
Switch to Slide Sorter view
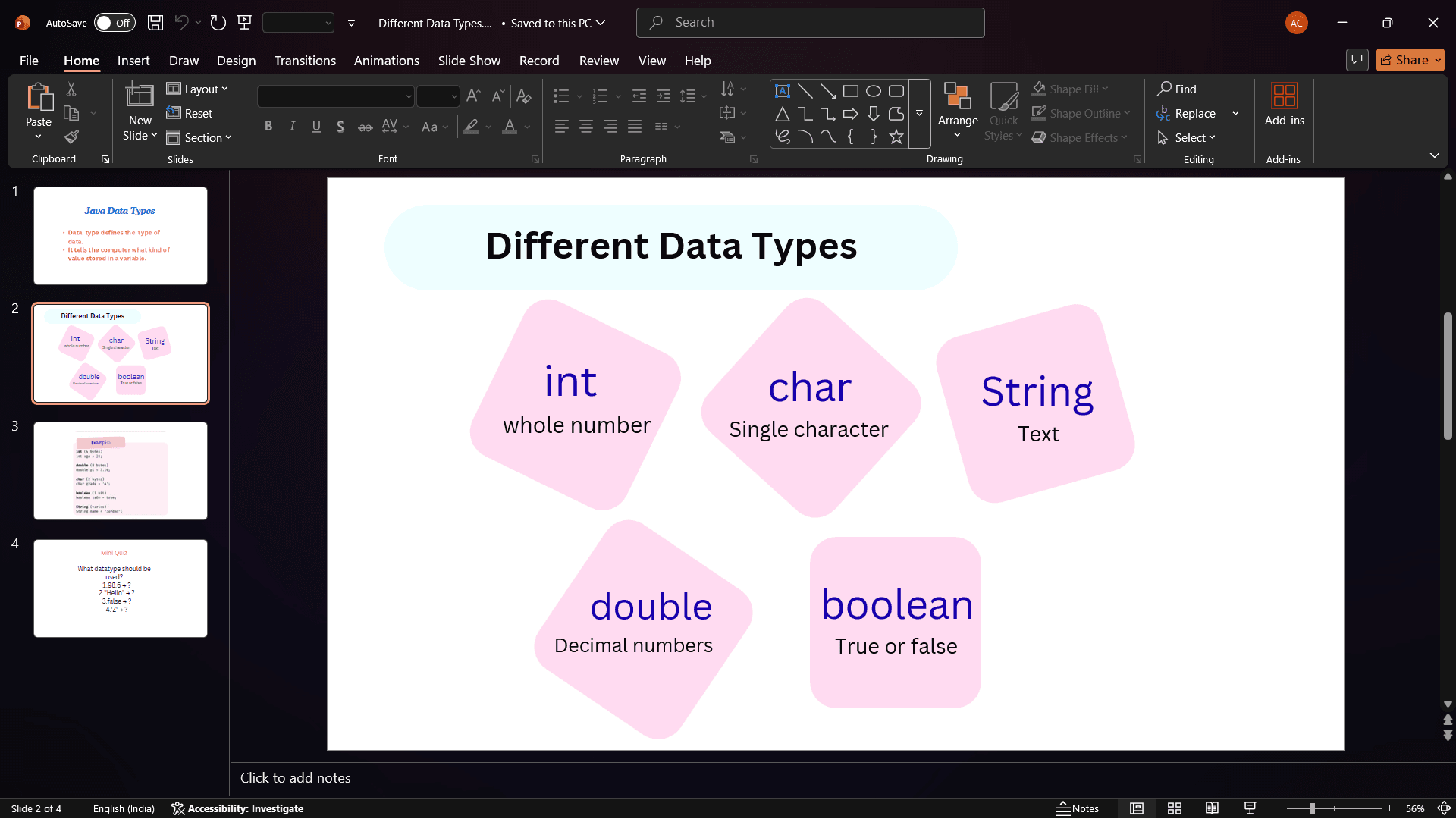(1175, 808)
